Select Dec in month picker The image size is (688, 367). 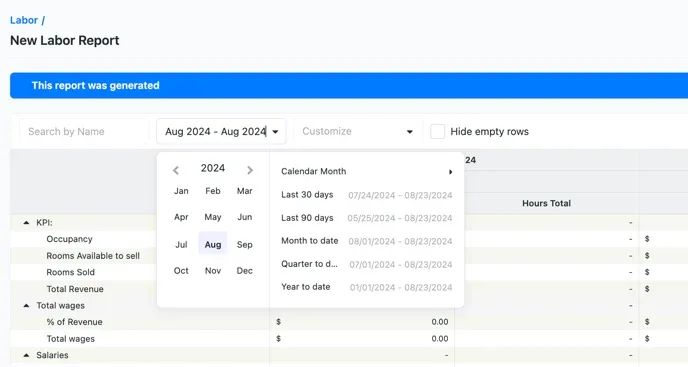click(244, 271)
